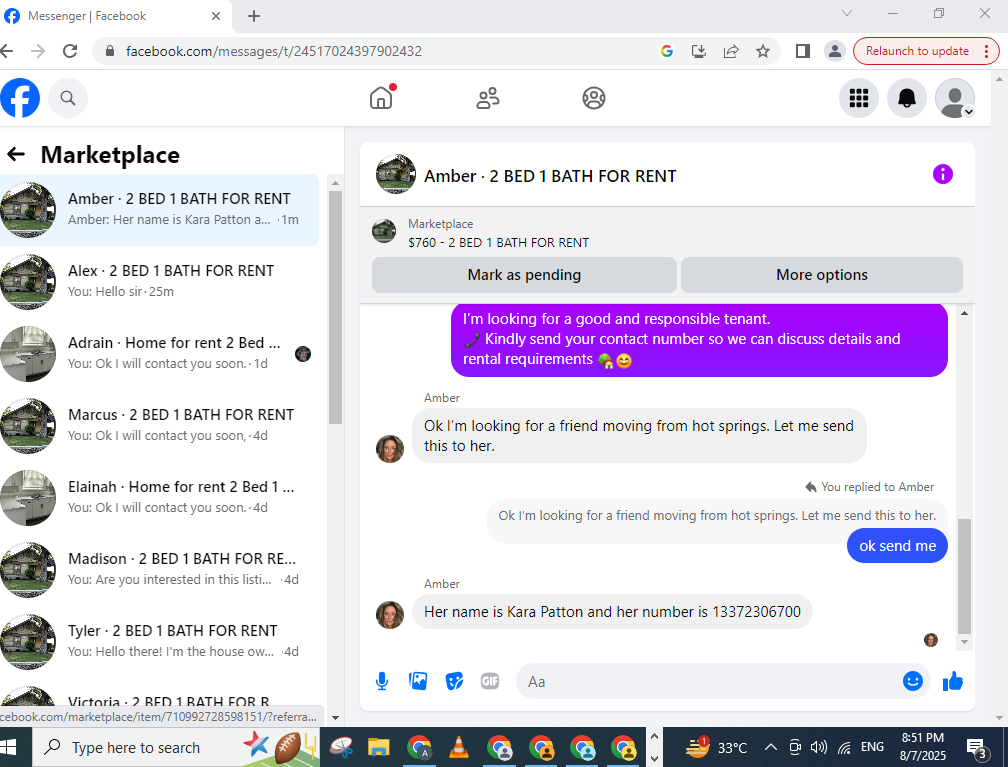
Task: Open tab search chevron in title bar
Action: click(847, 13)
